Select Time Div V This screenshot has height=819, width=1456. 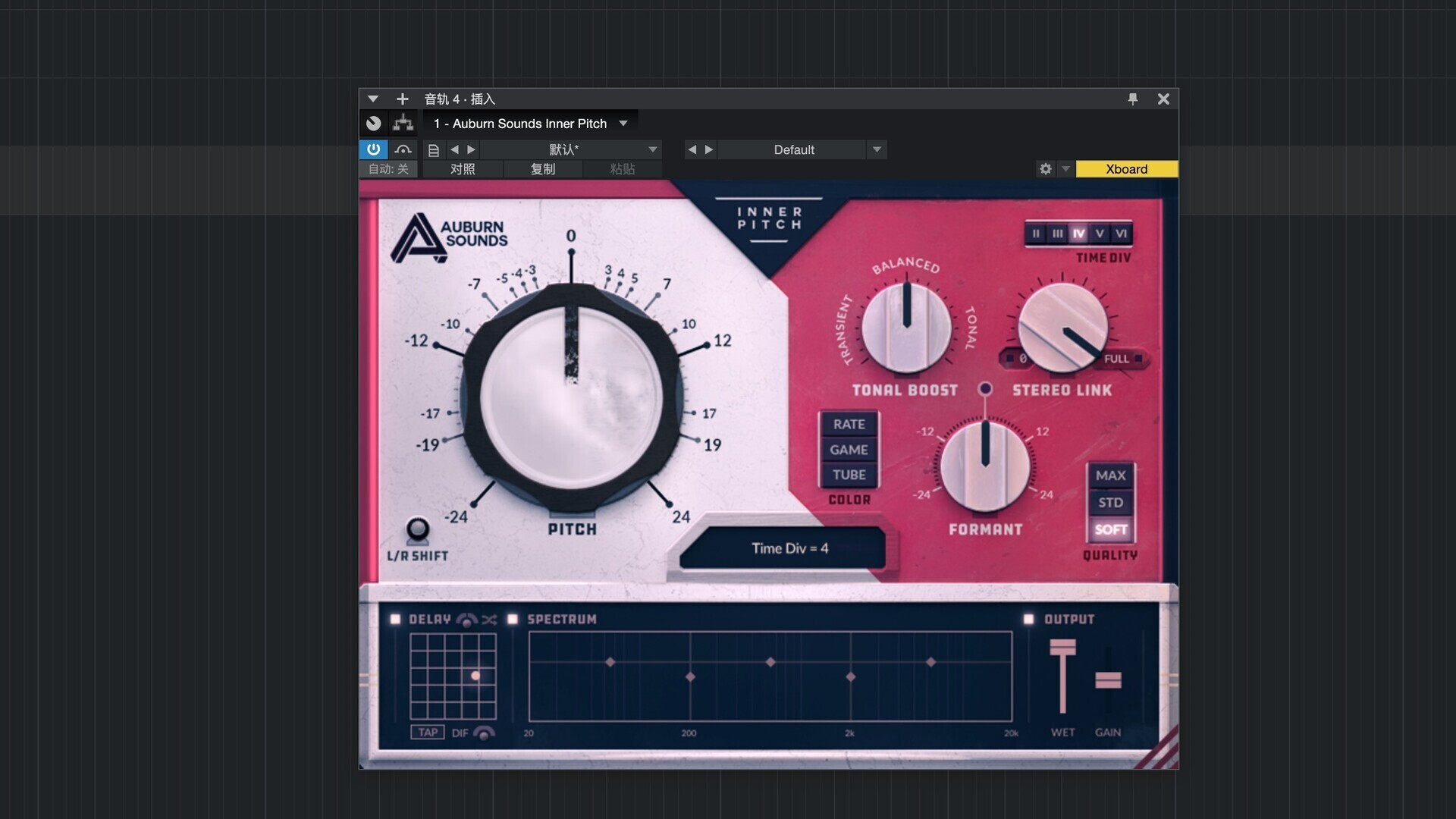pyautogui.click(x=1100, y=234)
